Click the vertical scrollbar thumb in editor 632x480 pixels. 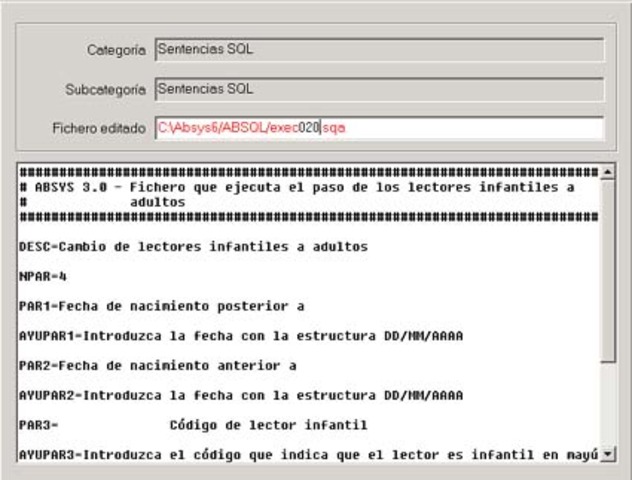pyautogui.click(x=607, y=271)
